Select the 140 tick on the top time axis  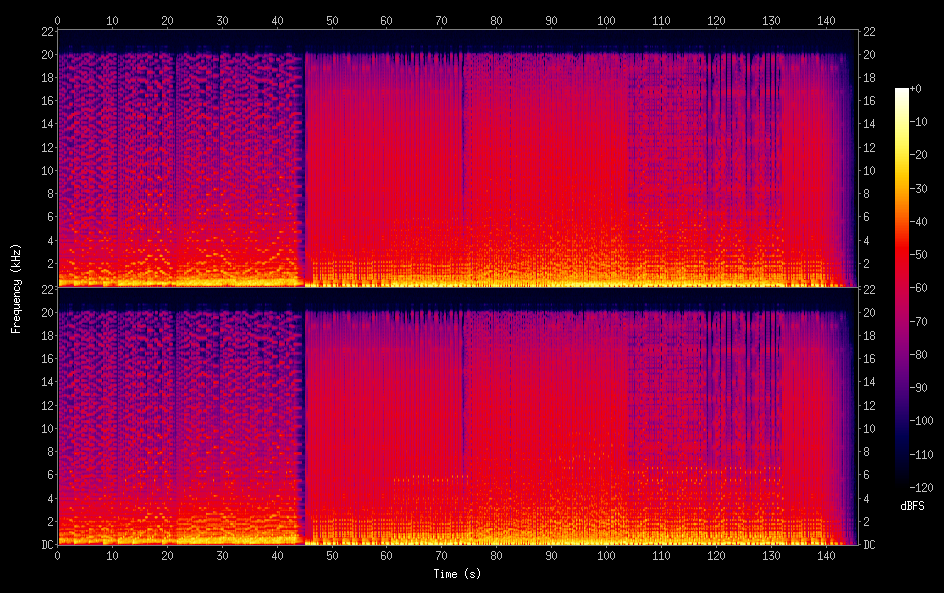[x=826, y=19]
